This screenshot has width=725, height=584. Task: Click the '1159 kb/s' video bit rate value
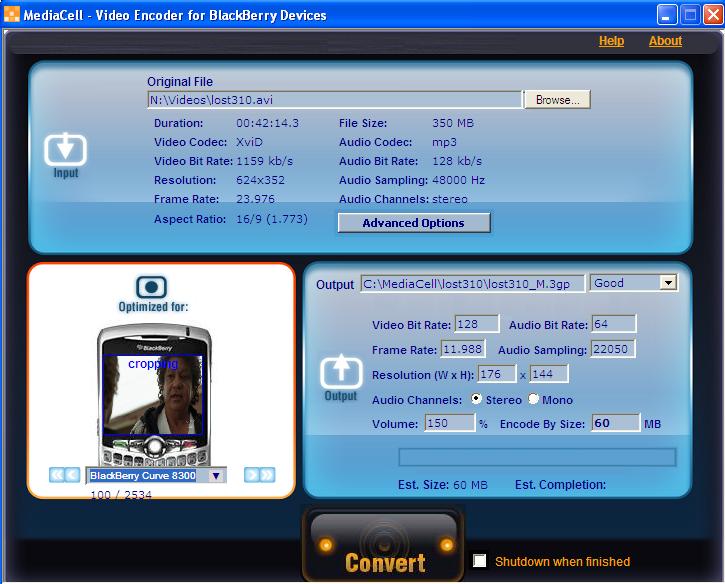pos(264,161)
